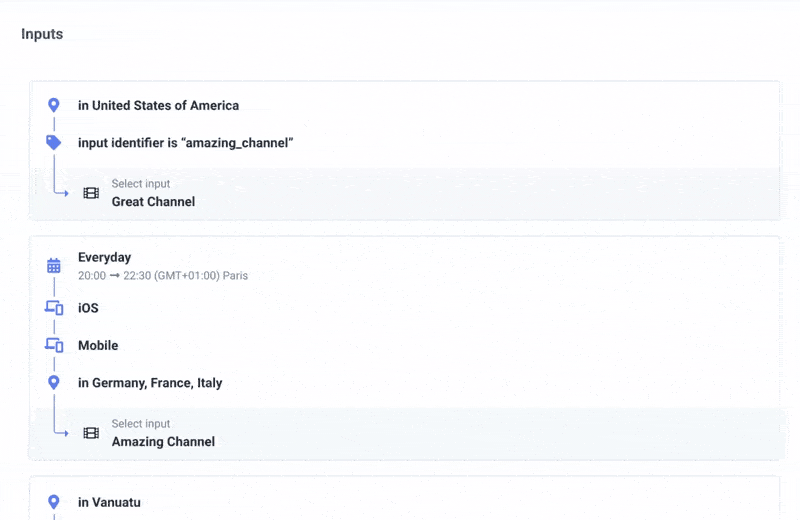This screenshot has width=800, height=520.
Task: Click the location pin beside Vanuatu
Action: tap(54, 502)
